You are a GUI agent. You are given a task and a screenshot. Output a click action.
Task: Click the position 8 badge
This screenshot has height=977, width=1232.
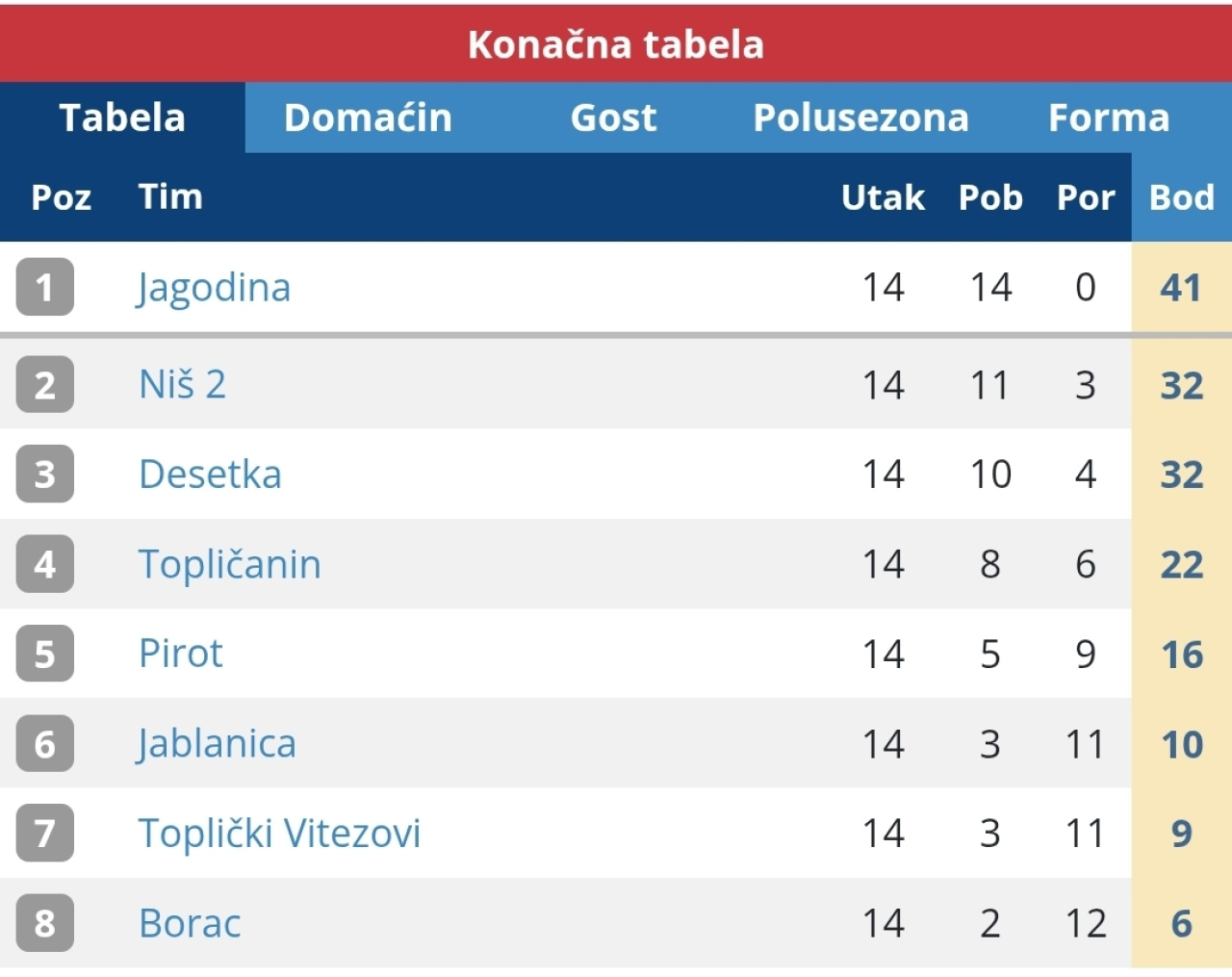click(x=44, y=923)
